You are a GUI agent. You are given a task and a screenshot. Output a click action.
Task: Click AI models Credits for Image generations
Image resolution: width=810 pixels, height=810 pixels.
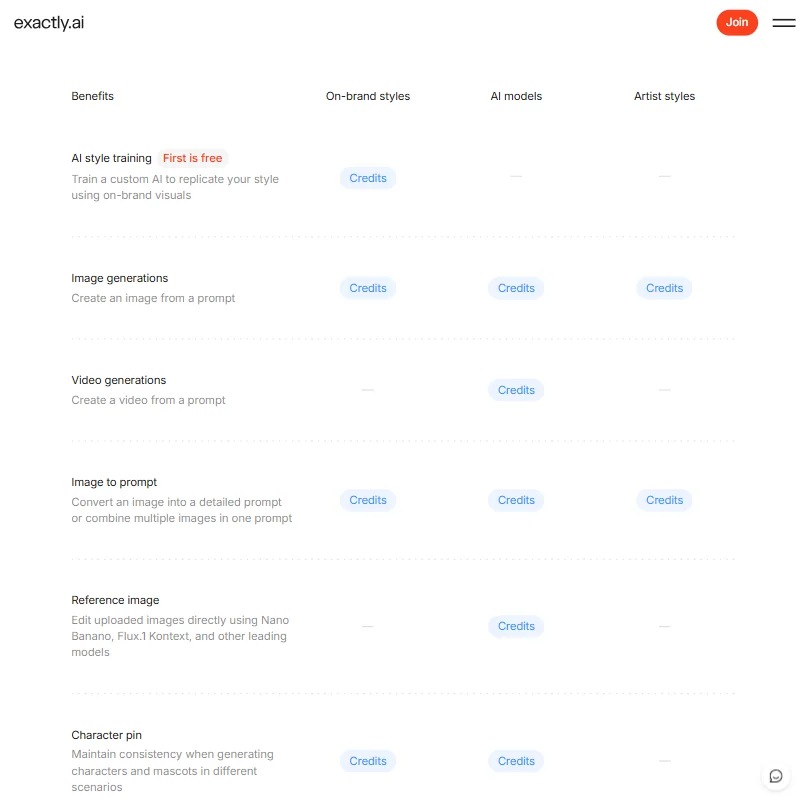coord(516,288)
